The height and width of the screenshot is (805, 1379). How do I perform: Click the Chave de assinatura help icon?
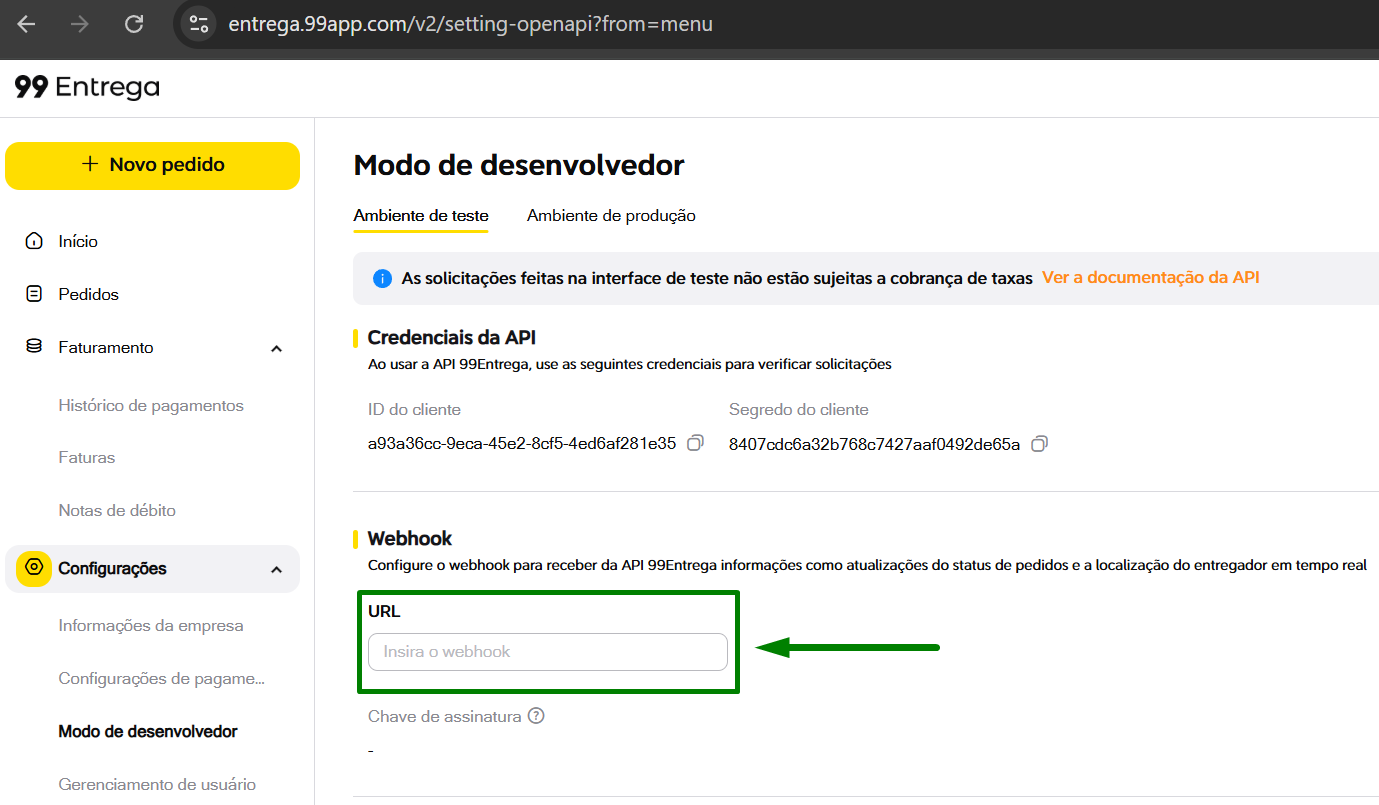click(536, 716)
